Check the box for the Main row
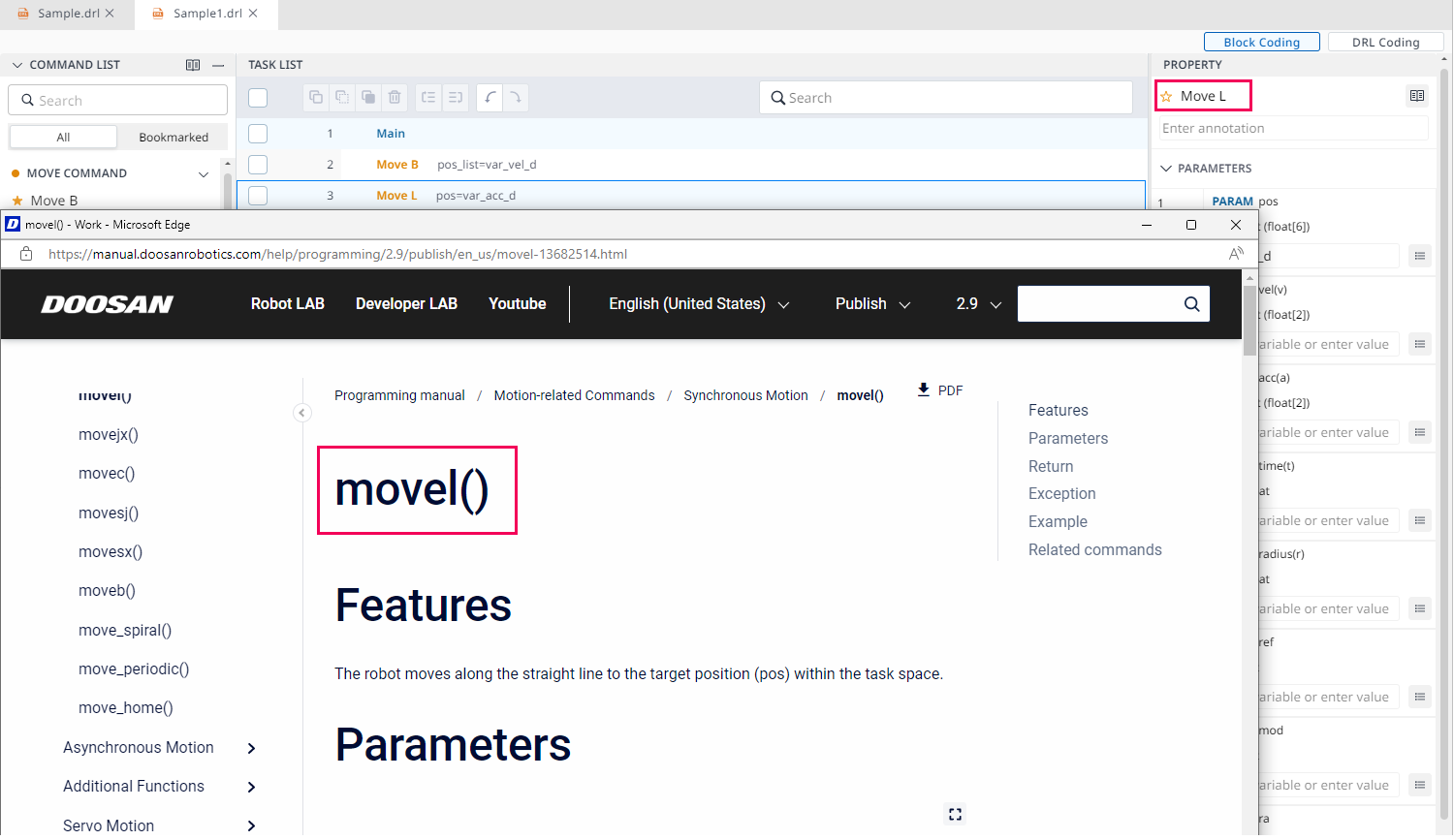 pyautogui.click(x=258, y=134)
